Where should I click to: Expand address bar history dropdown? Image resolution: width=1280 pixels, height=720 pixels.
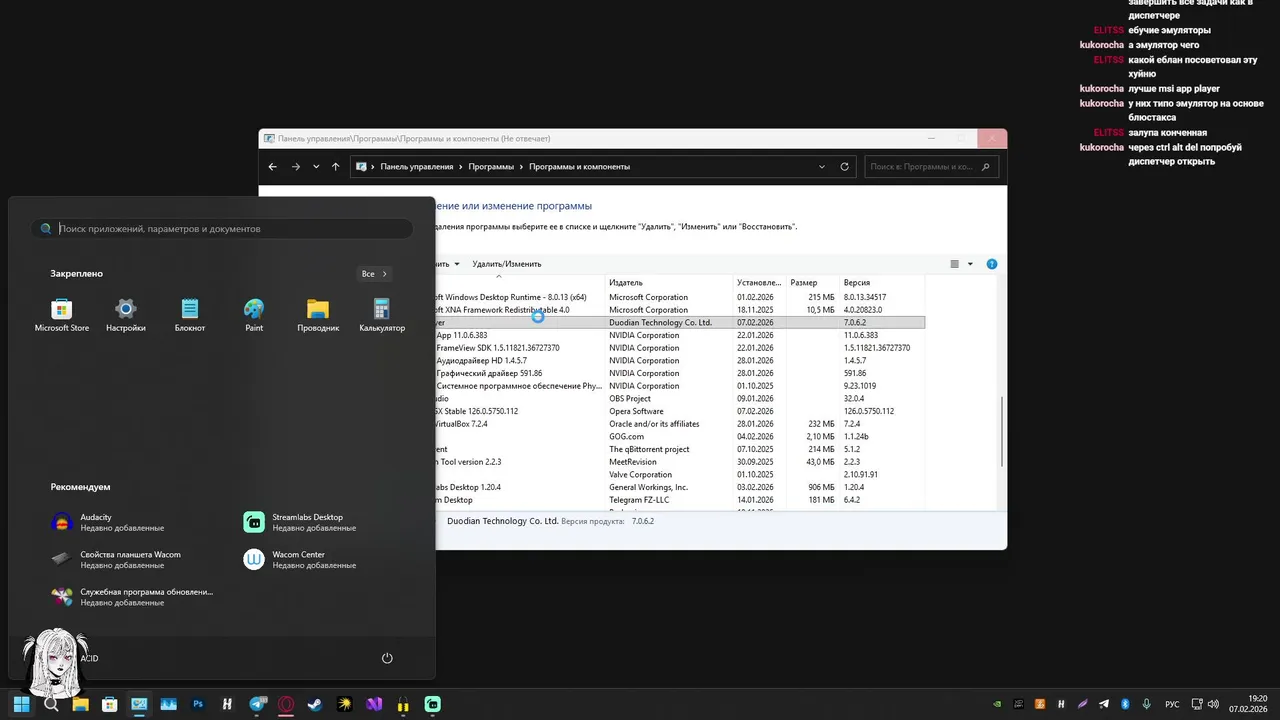[822, 167]
